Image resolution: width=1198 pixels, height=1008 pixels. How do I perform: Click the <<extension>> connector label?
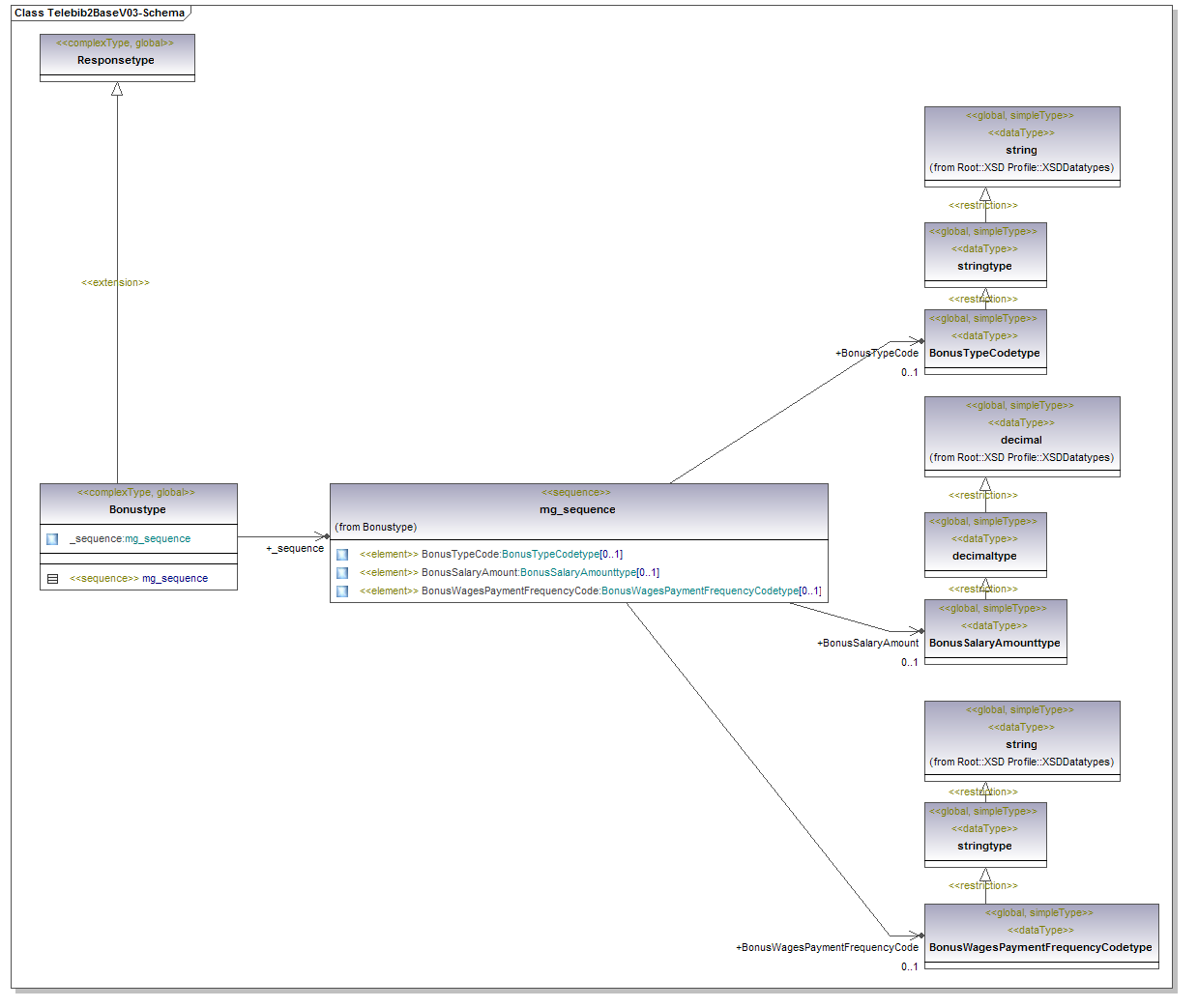[x=115, y=283]
